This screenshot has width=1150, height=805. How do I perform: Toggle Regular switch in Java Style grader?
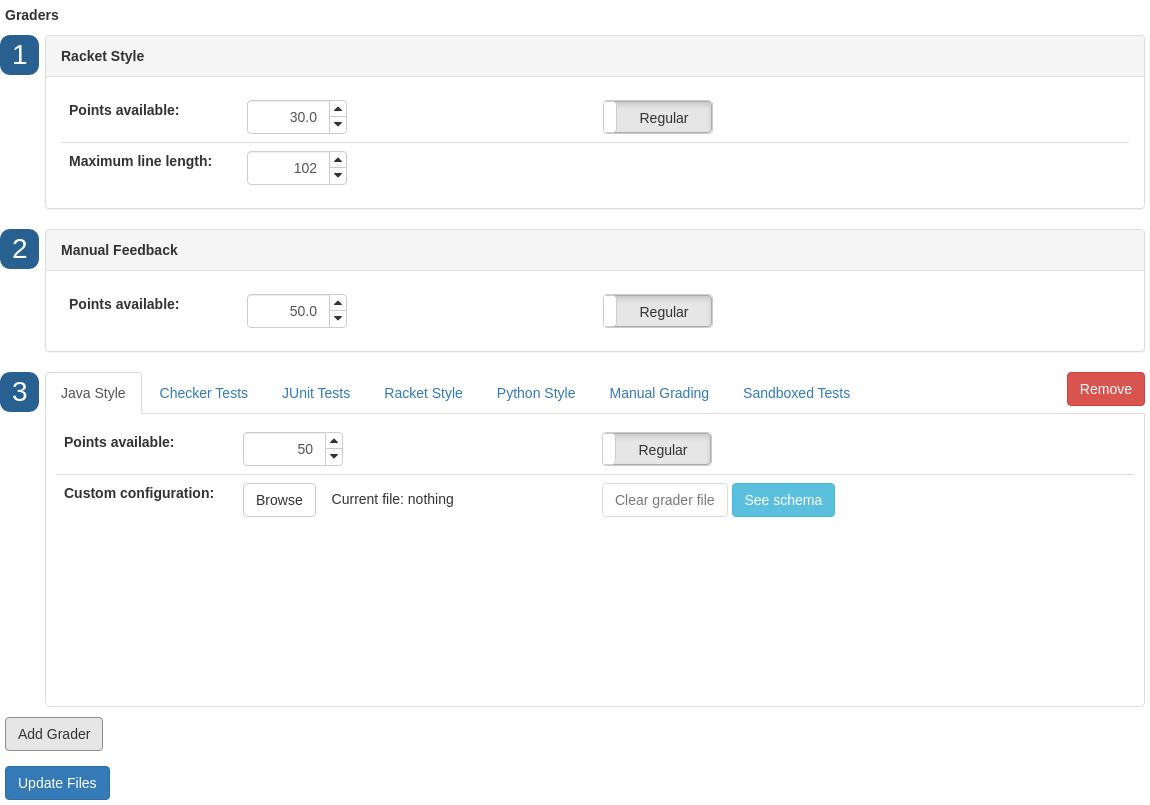point(657,449)
